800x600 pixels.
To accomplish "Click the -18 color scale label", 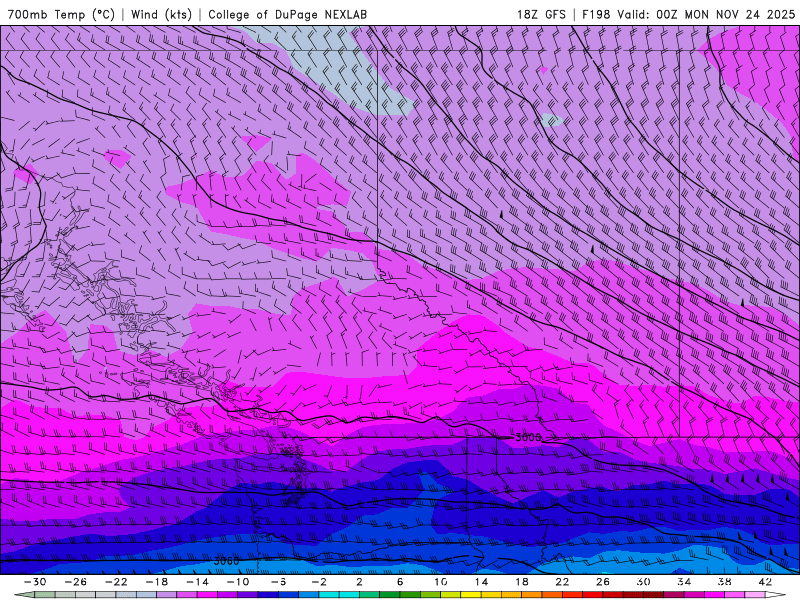I will click(157, 582).
